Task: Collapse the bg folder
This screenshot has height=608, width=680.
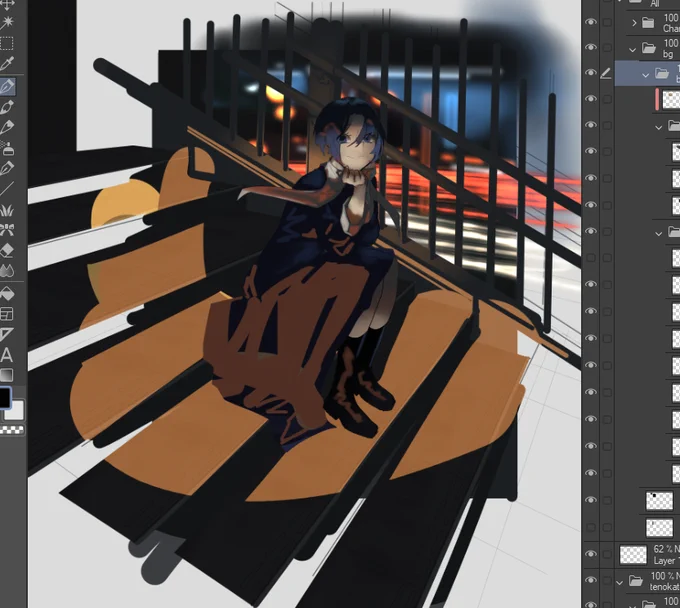Action: [632, 49]
